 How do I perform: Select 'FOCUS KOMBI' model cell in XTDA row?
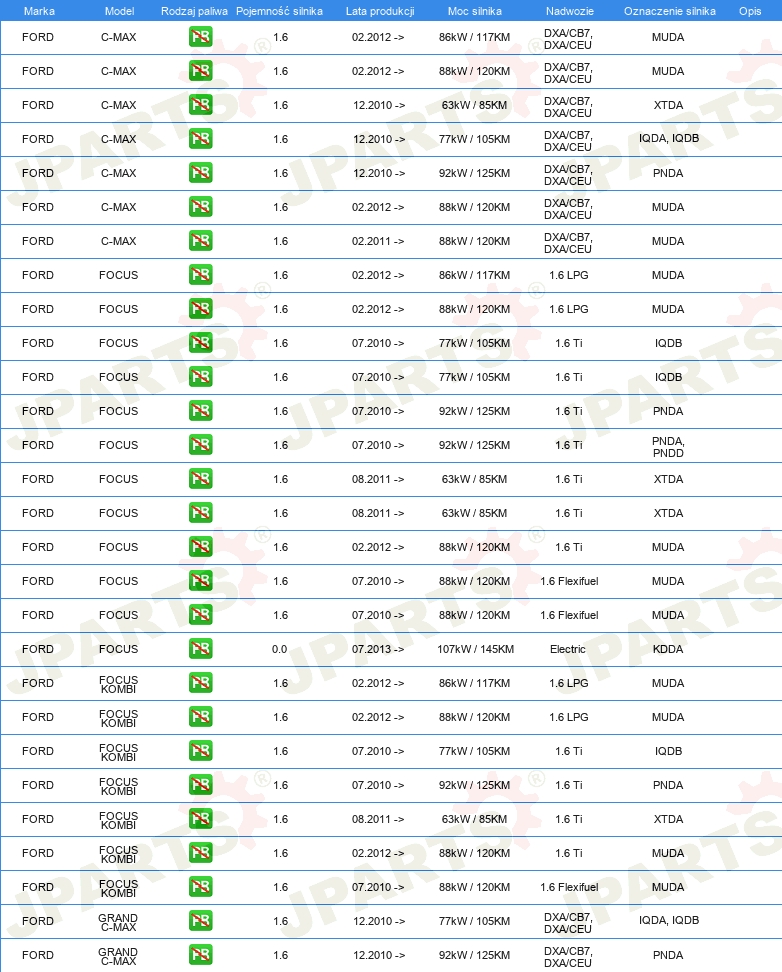point(118,820)
